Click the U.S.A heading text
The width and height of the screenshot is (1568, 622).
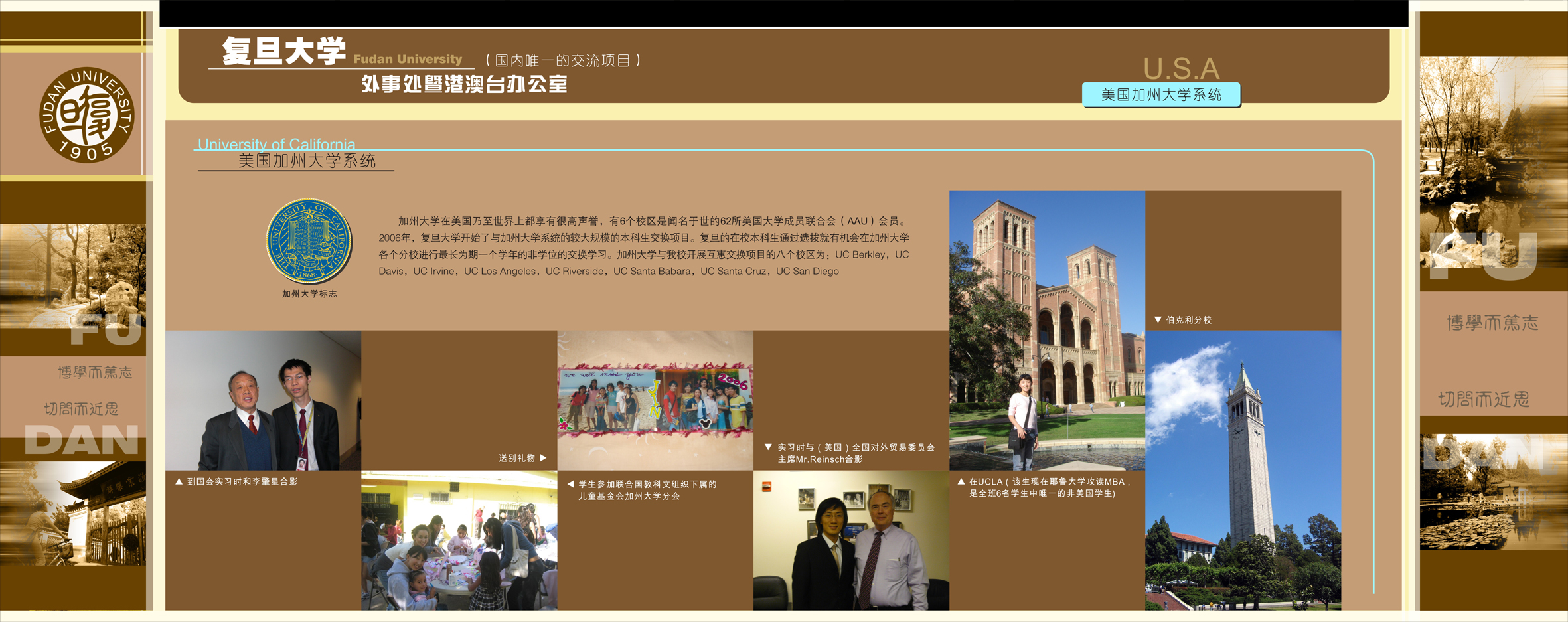pos(1181,68)
